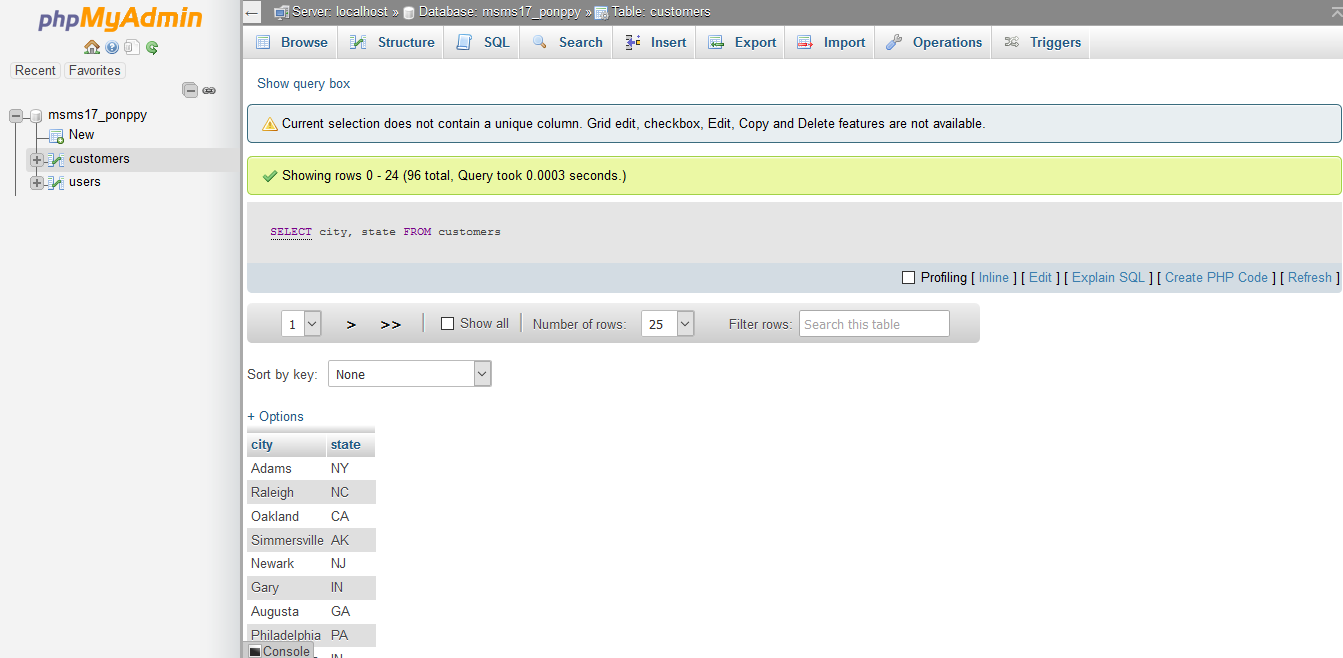
Task: Click the Recent button
Action: coord(35,71)
